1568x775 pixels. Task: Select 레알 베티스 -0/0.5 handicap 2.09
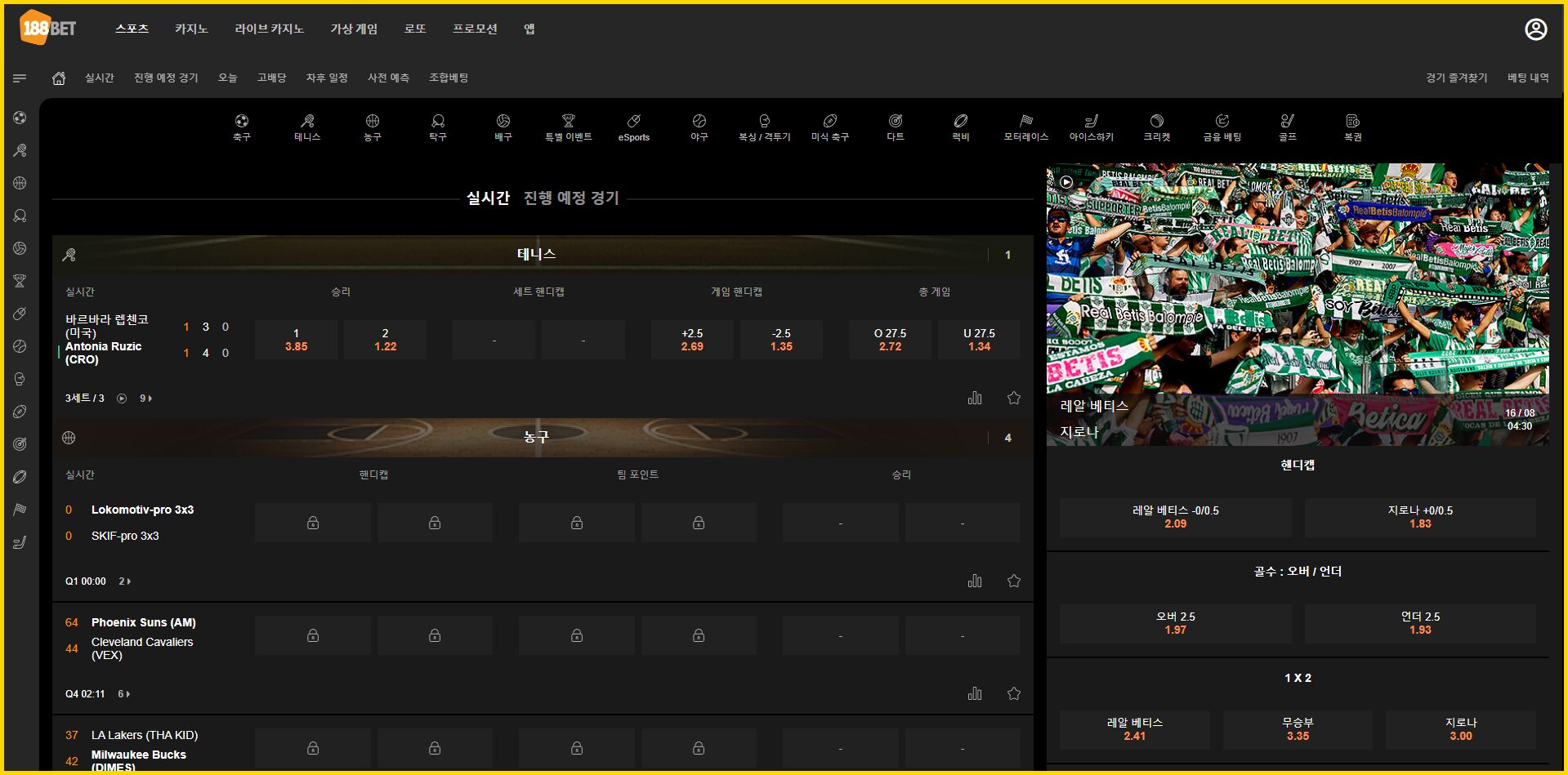tap(1175, 517)
